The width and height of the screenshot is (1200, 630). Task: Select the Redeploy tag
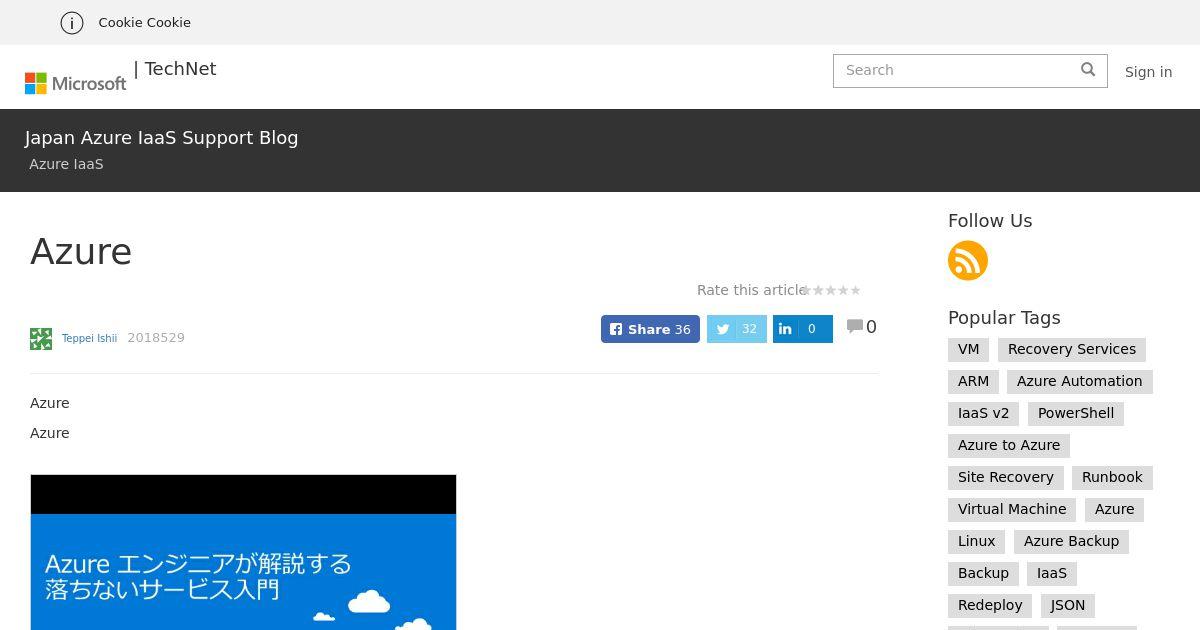point(990,605)
